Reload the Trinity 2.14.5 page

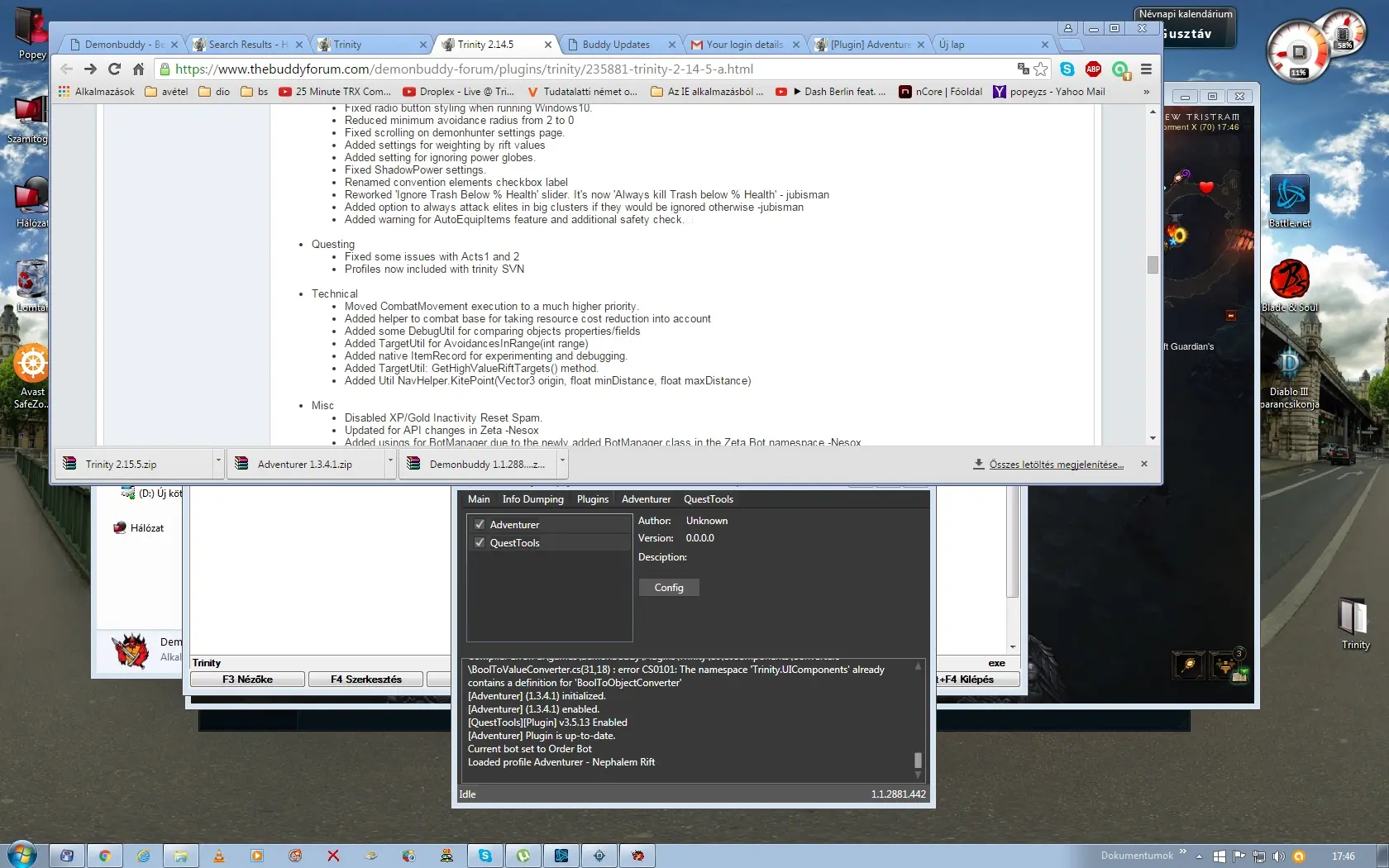pyautogui.click(x=114, y=69)
